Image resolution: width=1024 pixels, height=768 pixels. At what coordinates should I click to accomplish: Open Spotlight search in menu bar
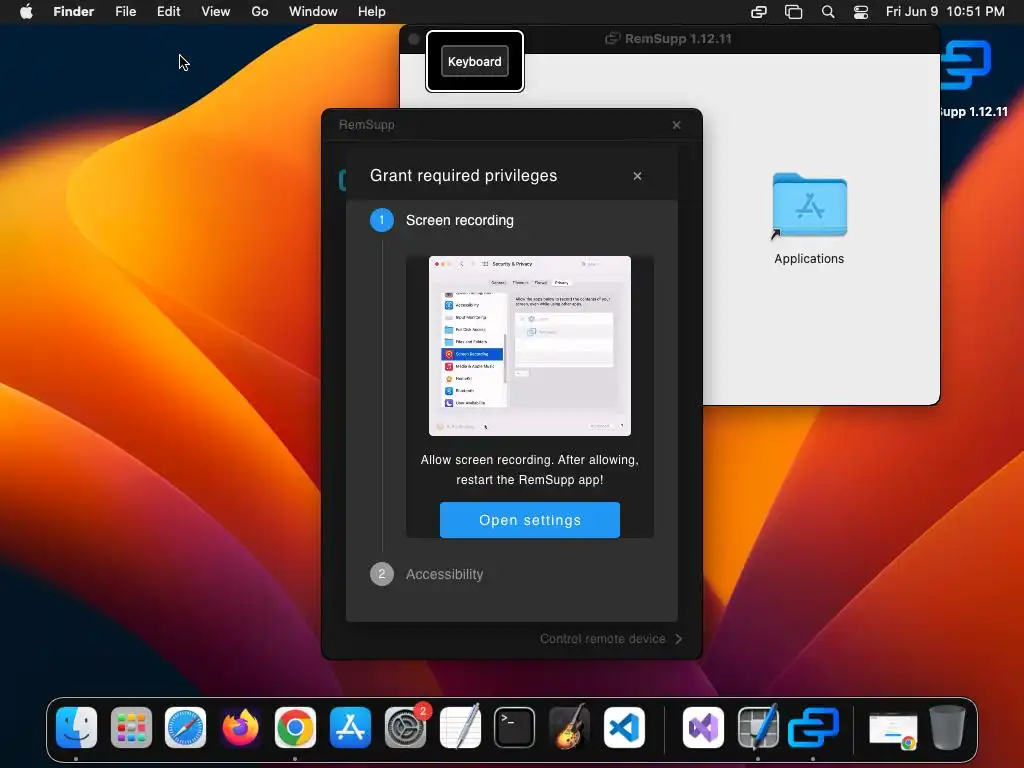828,12
